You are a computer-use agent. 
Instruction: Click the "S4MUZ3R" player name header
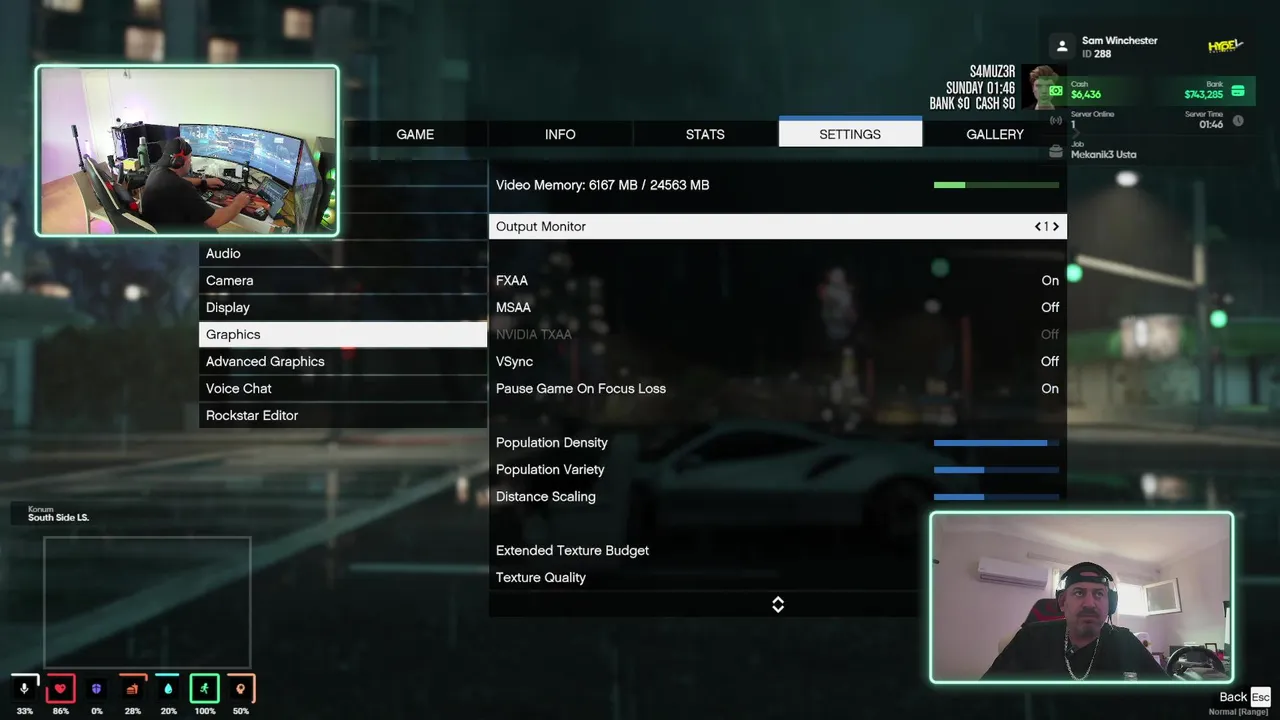point(992,72)
